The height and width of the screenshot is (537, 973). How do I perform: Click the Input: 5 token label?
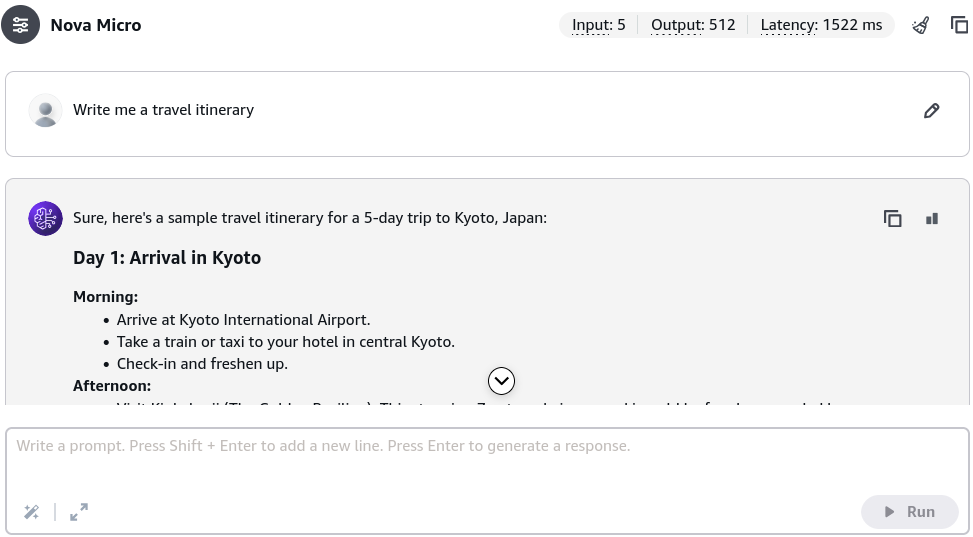pos(598,25)
